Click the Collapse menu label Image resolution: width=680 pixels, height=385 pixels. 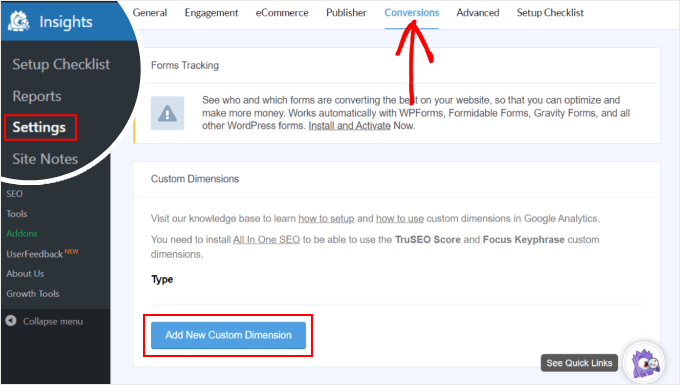(x=53, y=321)
